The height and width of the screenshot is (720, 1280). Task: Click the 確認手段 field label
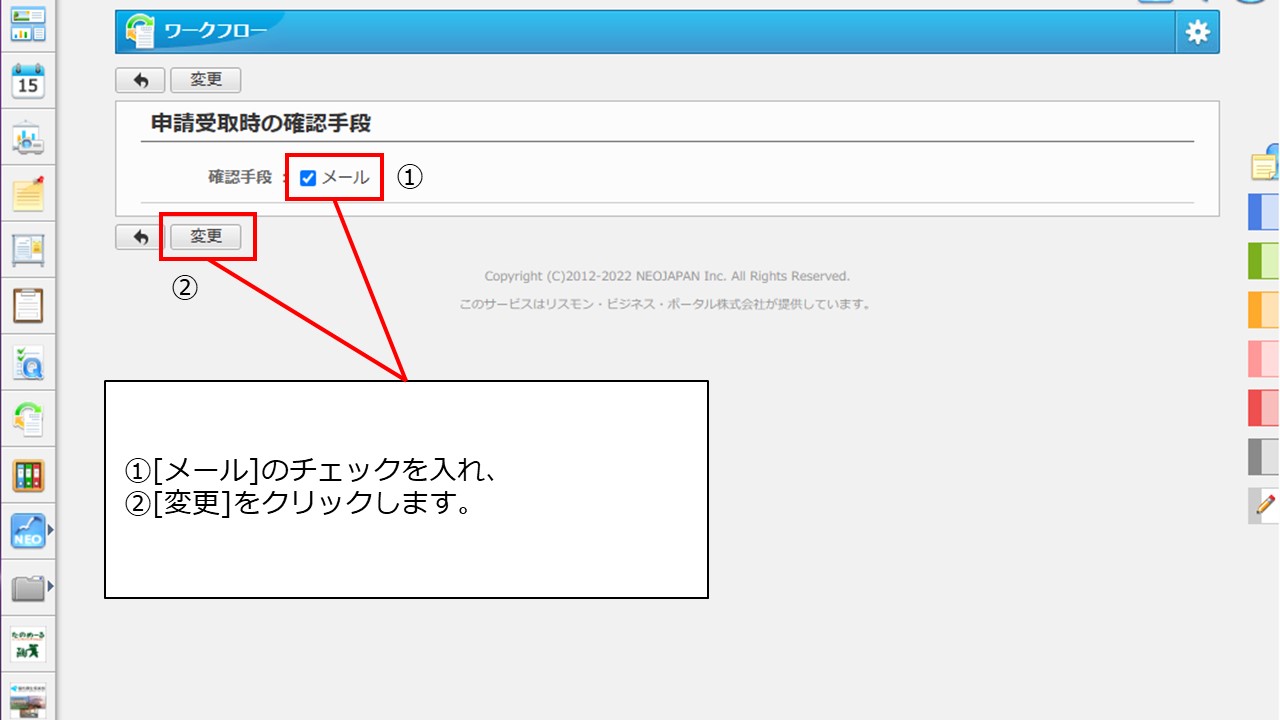[240, 177]
